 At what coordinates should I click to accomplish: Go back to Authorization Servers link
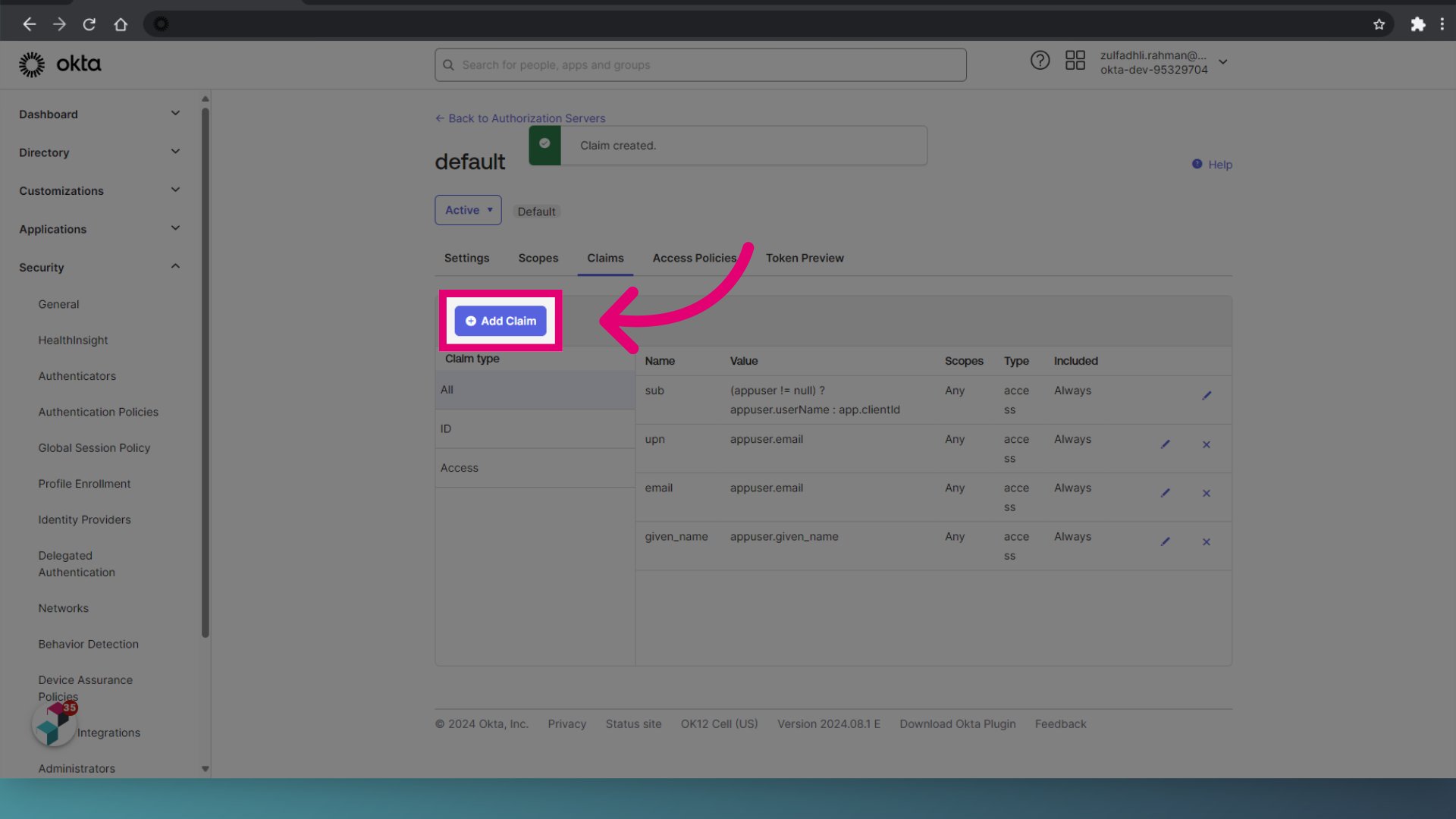520,118
